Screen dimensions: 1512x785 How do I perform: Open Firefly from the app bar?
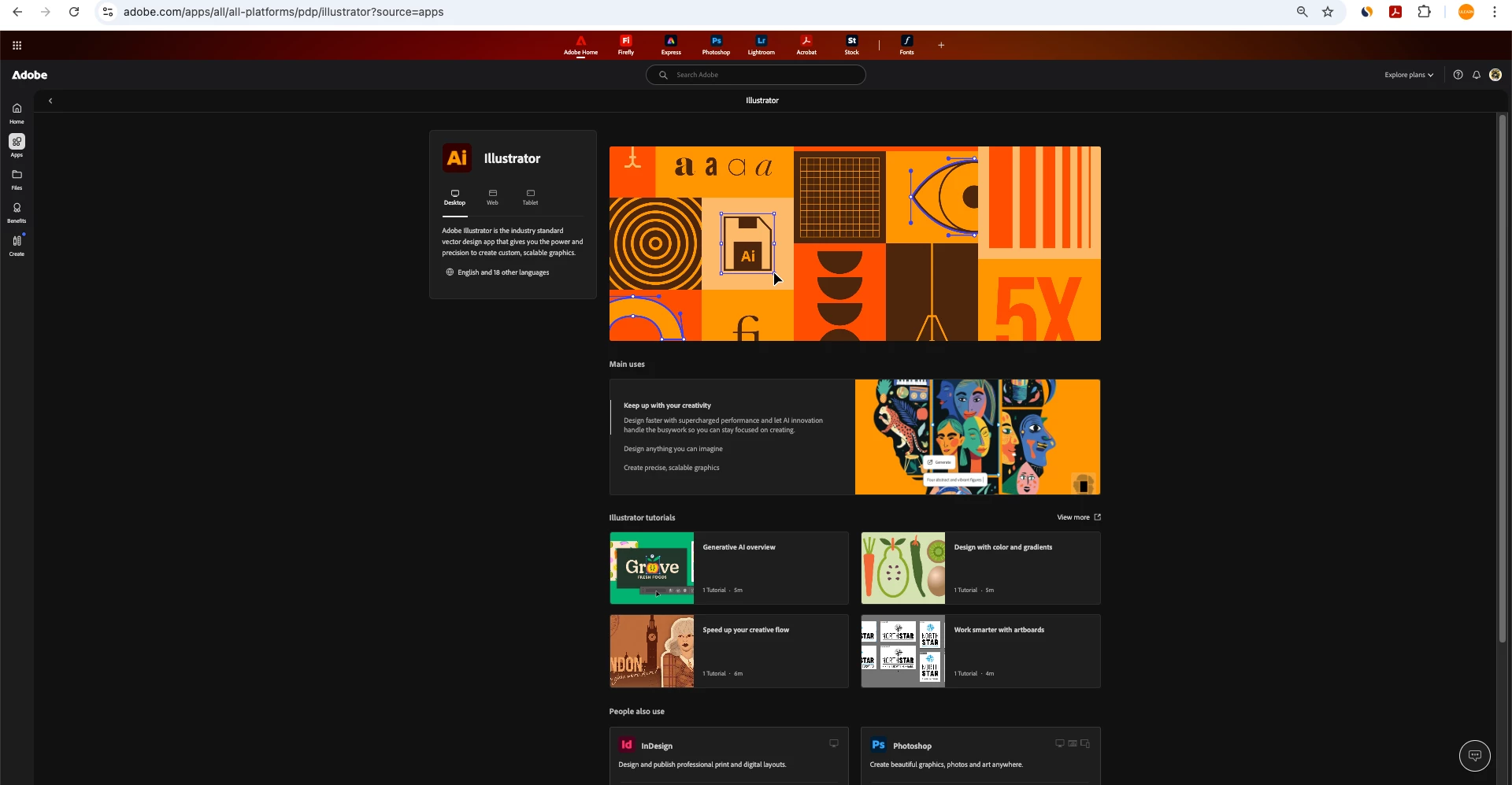coord(625,45)
